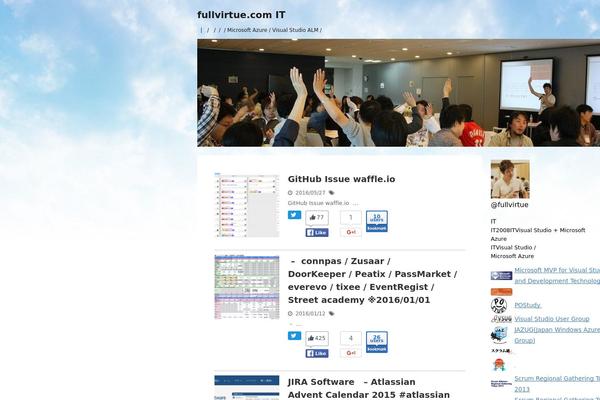Open connpas / Zusaar comparison article title
This screenshot has height=400, width=600.
[372, 281]
